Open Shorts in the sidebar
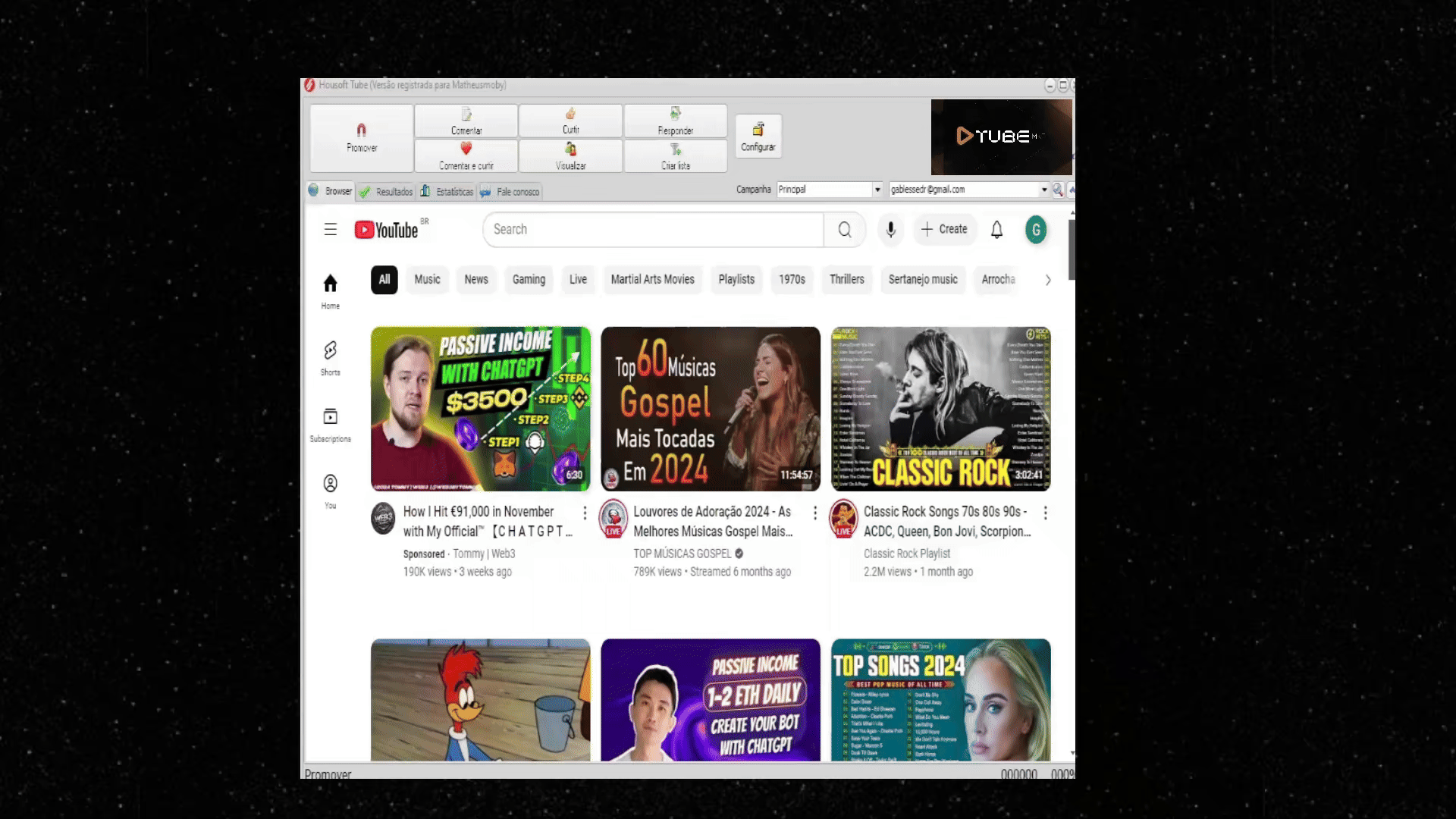 click(x=331, y=358)
